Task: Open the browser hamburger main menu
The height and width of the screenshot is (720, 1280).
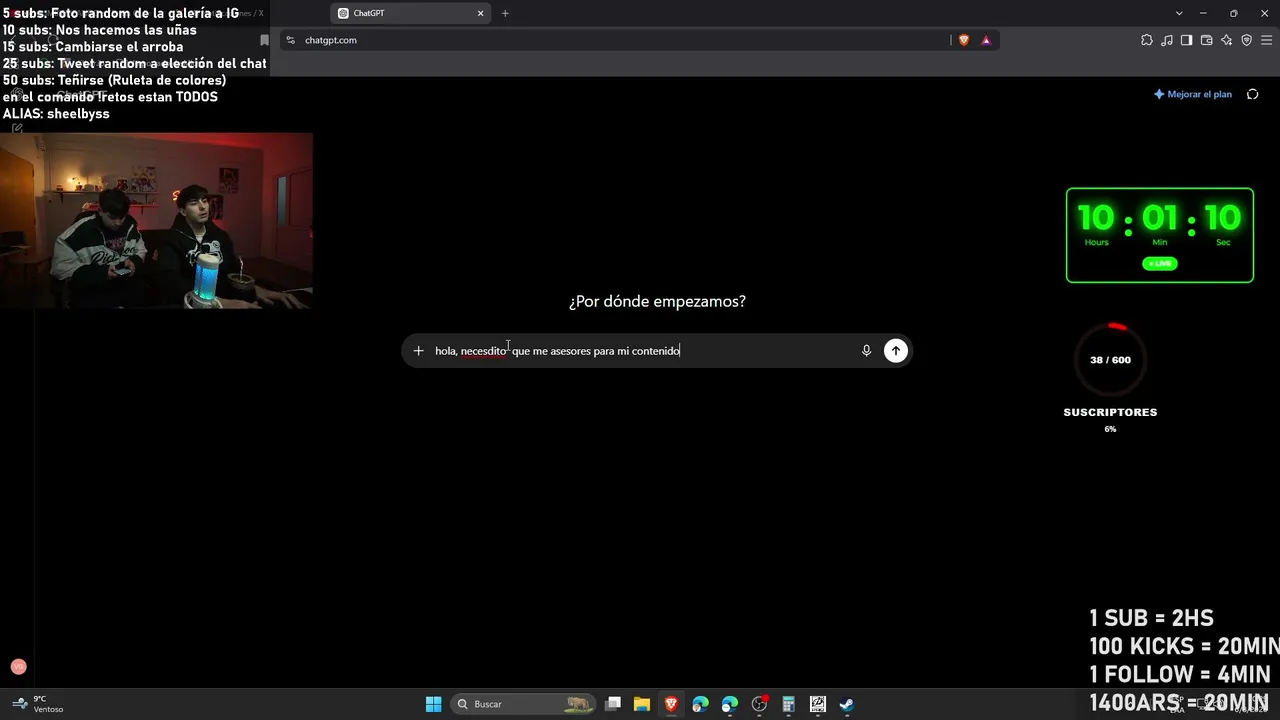Action: point(1266,40)
